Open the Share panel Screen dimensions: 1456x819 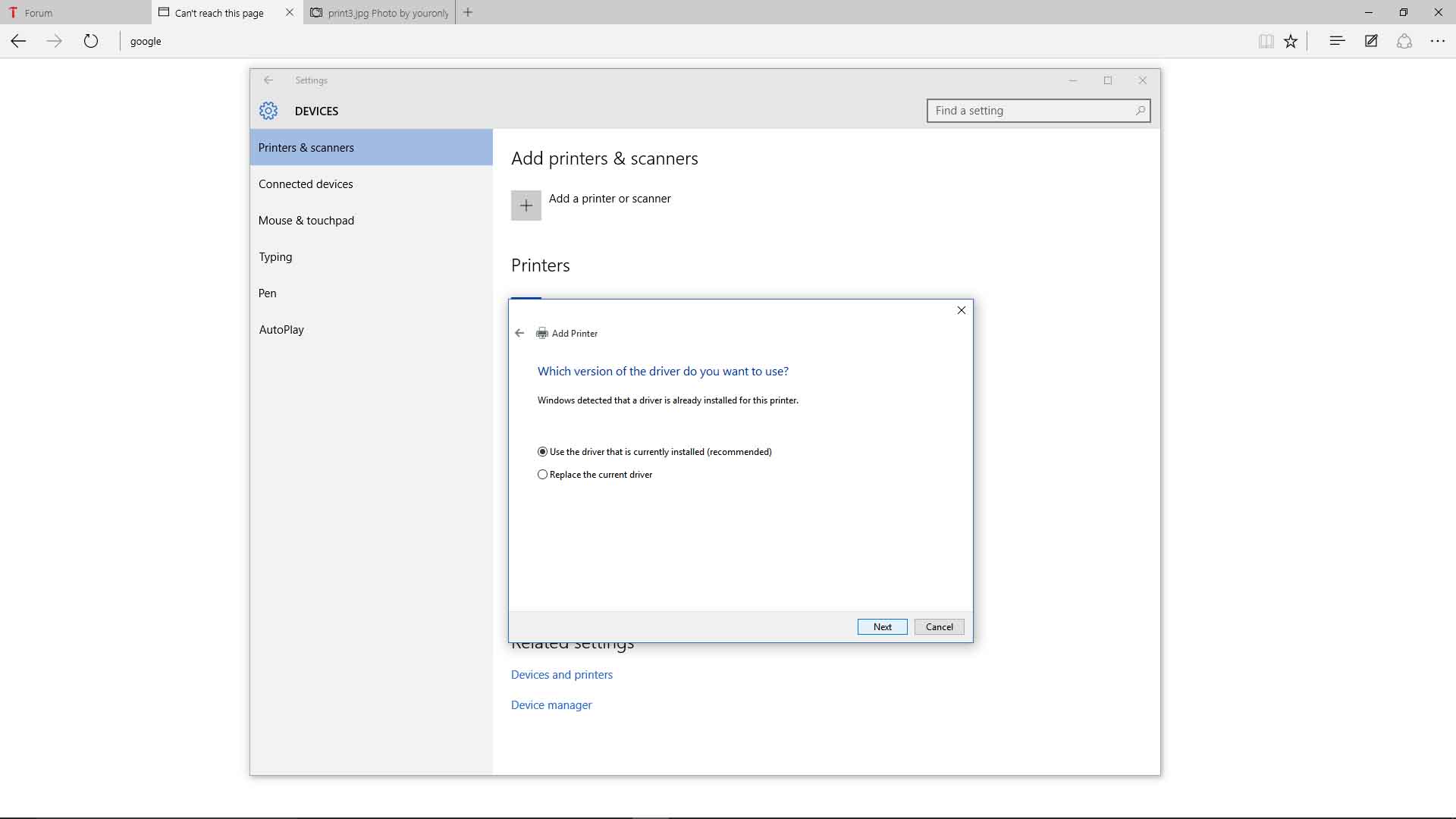(1404, 41)
